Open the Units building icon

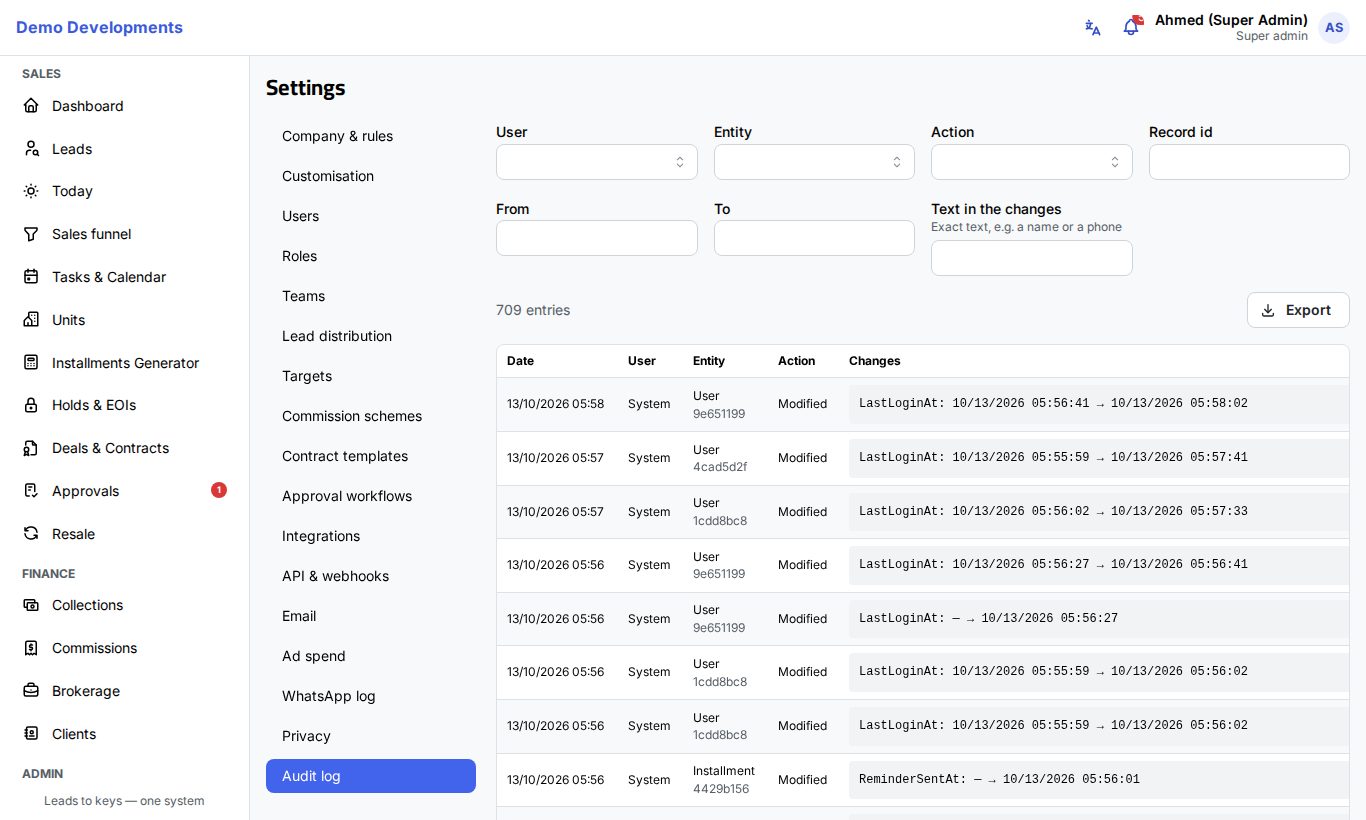pyautogui.click(x=31, y=320)
